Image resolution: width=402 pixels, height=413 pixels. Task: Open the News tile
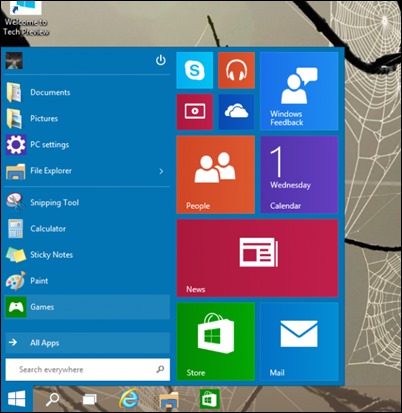point(257,258)
